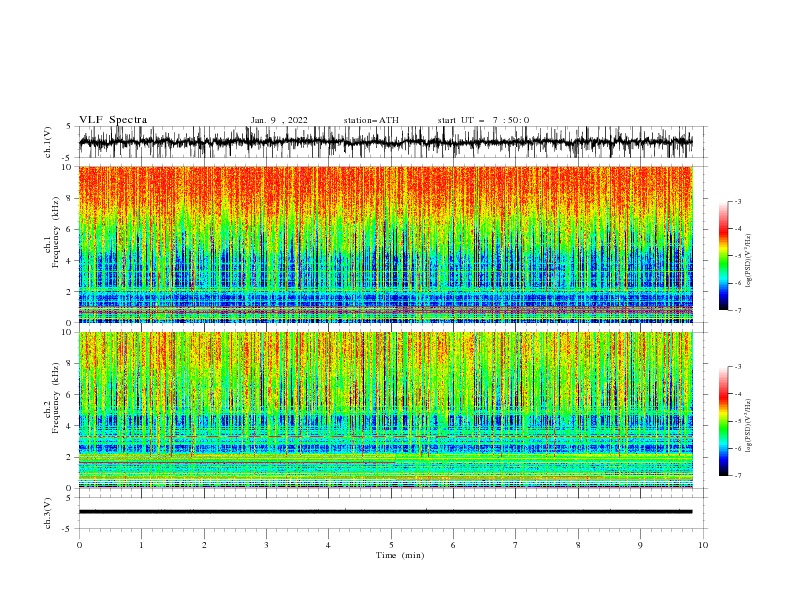Click the "VLF Spectra" plot title
This screenshot has width=792, height=612.
tap(113, 120)
